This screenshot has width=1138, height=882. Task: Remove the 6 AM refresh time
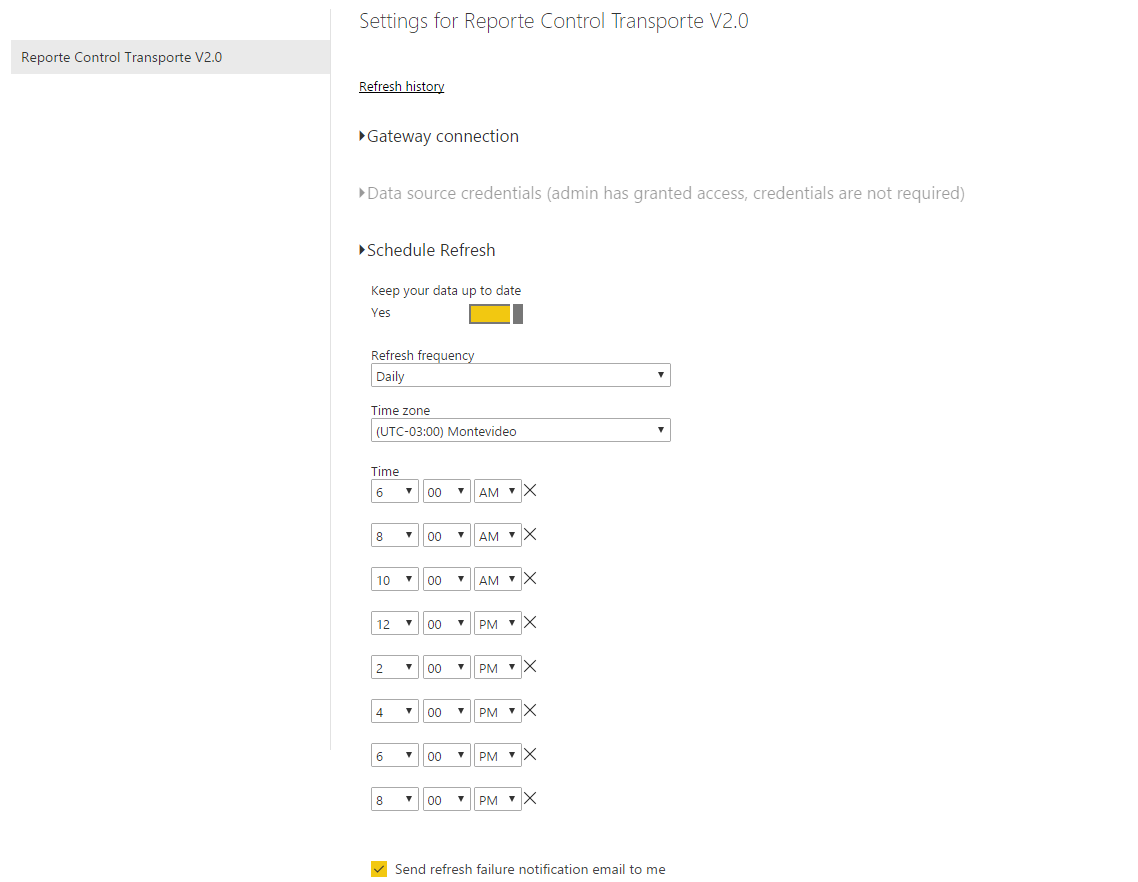pyautogui.click(x=530, y=491)
